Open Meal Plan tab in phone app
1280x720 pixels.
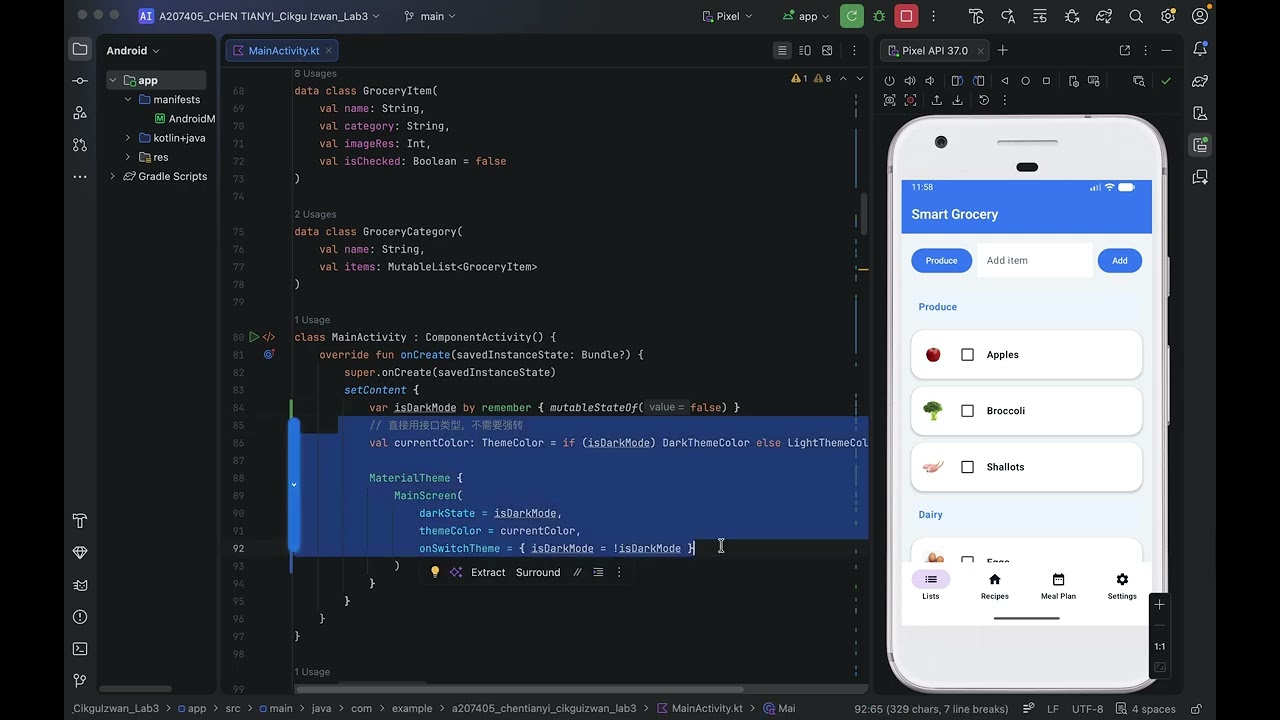pyautogui.click(x=1058, y=586)
